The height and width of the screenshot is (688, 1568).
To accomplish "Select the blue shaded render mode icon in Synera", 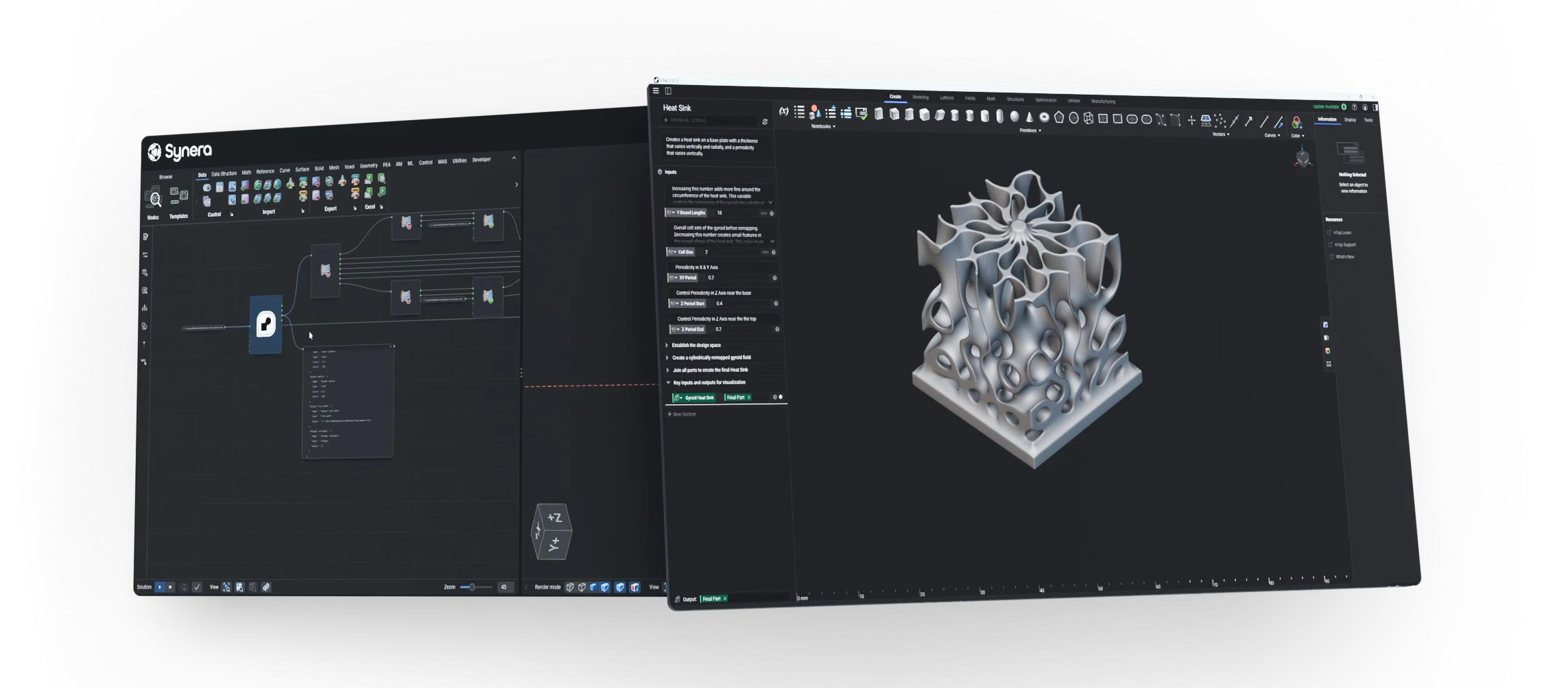I will pos(593,587).
